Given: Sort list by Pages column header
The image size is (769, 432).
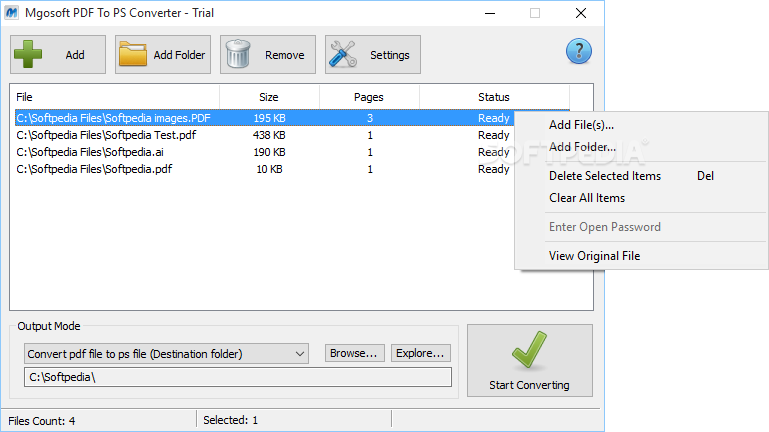Looking at the screenshot, I should click(369, 97).
